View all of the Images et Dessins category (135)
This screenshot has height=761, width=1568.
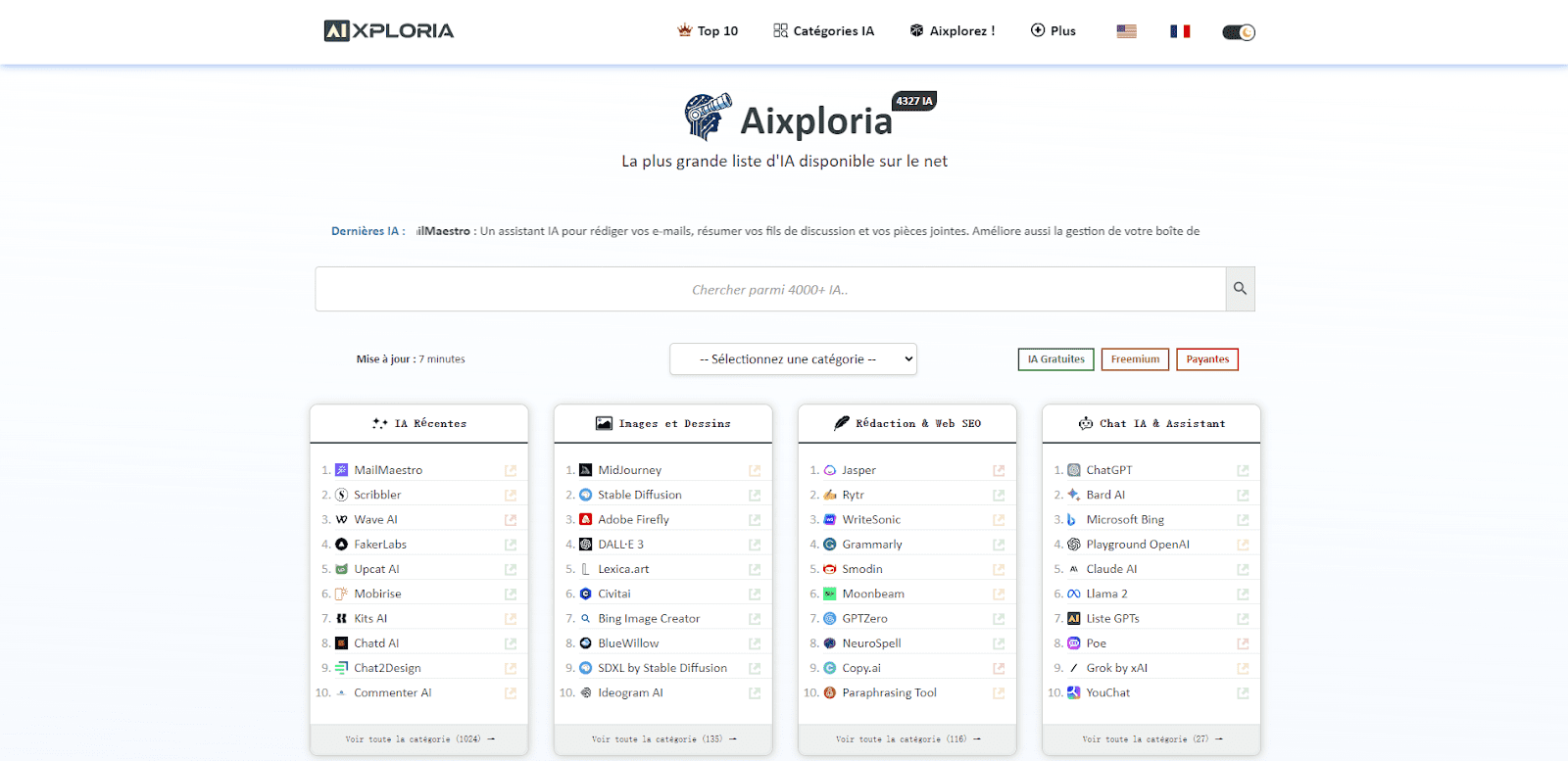(x=663, y=739)
